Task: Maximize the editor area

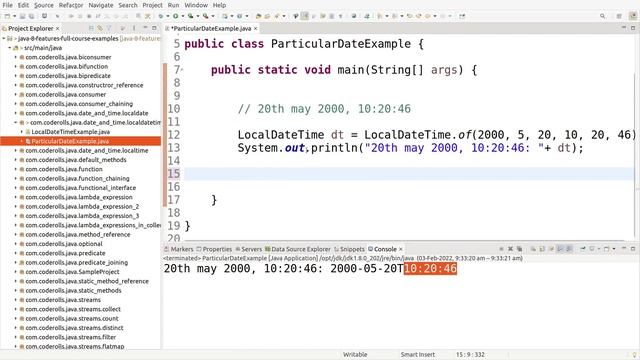Action: click(633, 28)
